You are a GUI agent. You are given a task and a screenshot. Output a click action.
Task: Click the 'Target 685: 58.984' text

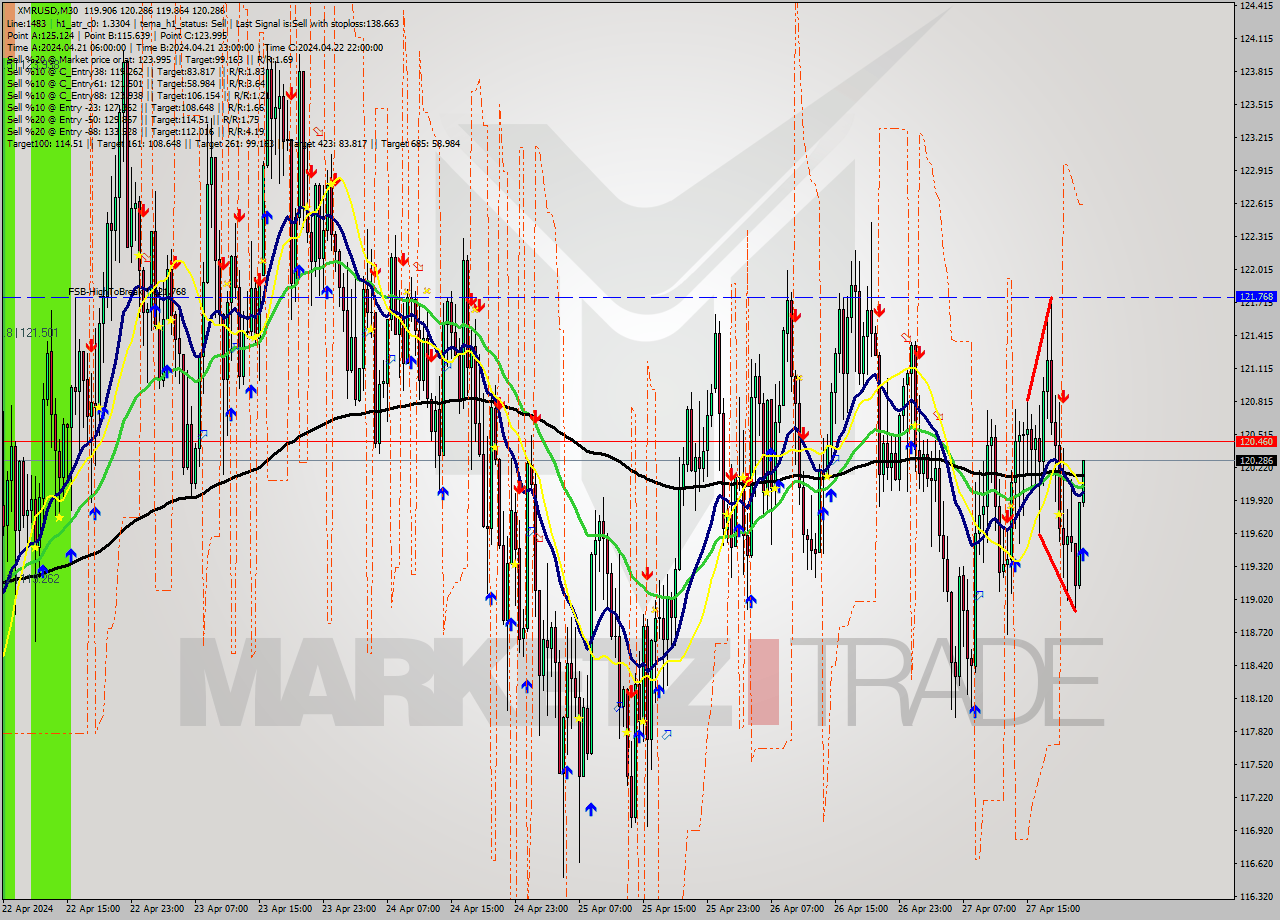(420, 143)
